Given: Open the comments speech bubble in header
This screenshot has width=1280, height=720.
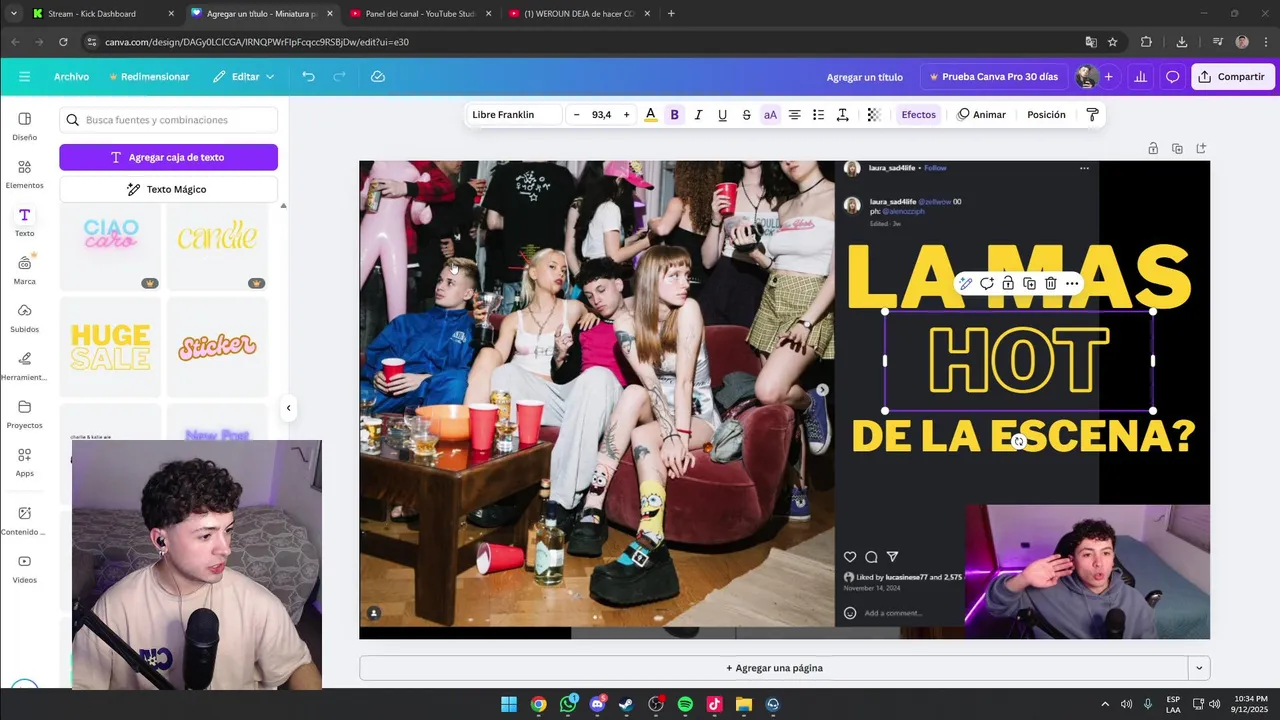Looking at the screenshot, I should click(1173, 77).
